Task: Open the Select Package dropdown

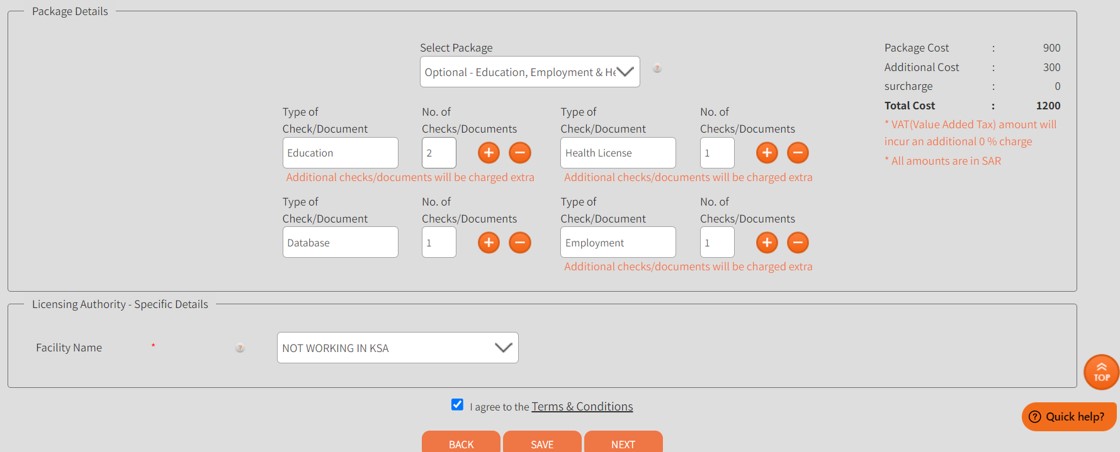Action: (530, 72)
